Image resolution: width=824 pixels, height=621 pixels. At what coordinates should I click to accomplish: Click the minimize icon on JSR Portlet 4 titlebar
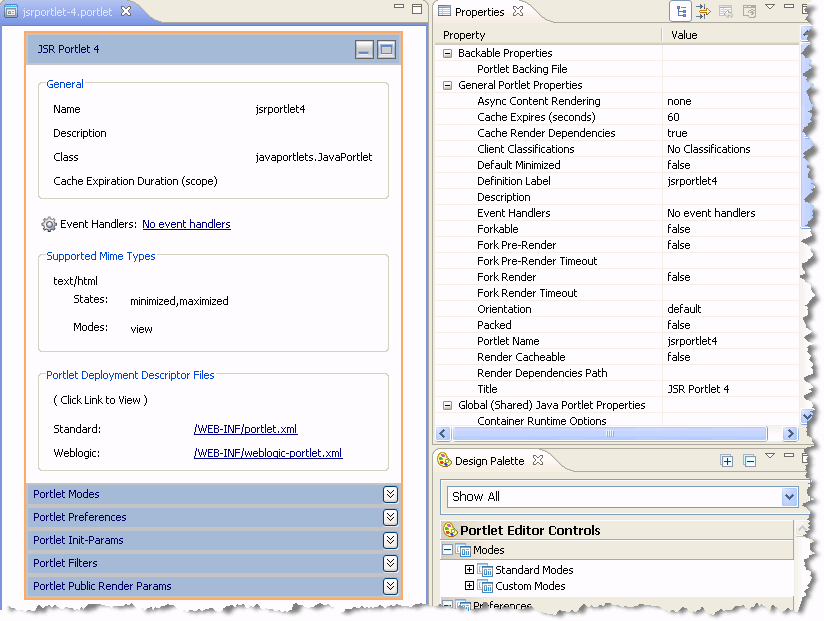(364, 49)
